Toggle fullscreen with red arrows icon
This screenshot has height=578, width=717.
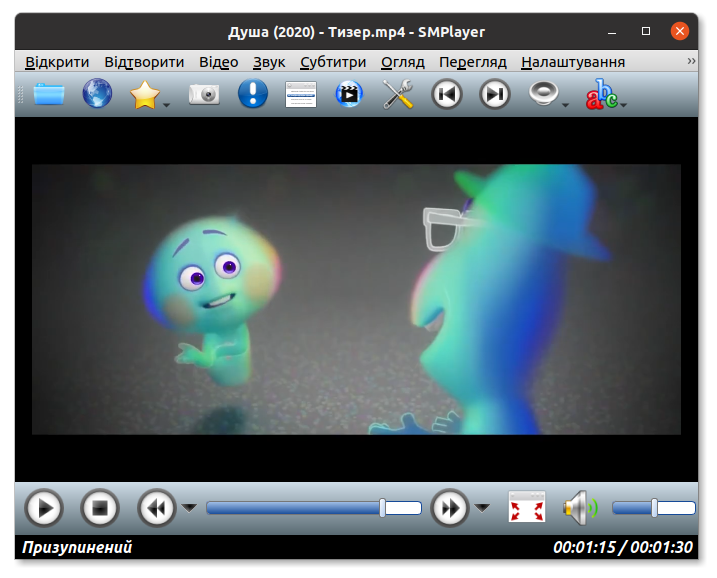(x=527, y=507)
